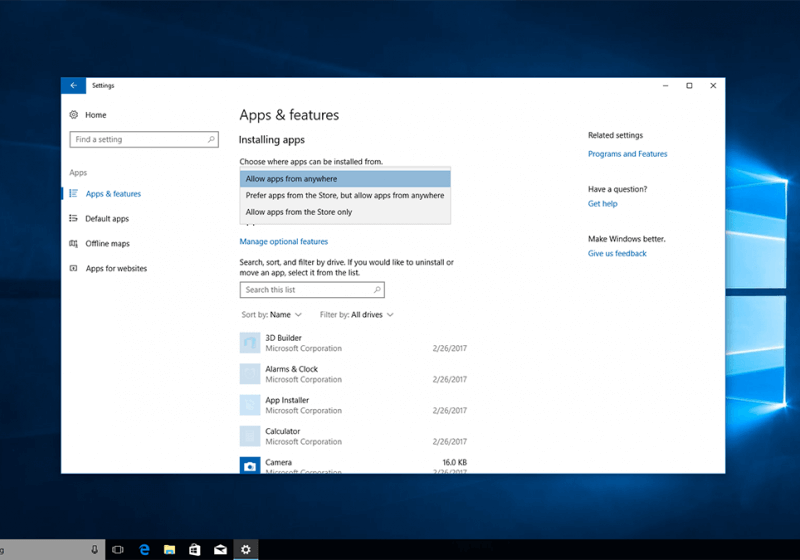Launch Microsoft Edge from the taskbar
The image size is (800, 560).
(x=144, y=550)
